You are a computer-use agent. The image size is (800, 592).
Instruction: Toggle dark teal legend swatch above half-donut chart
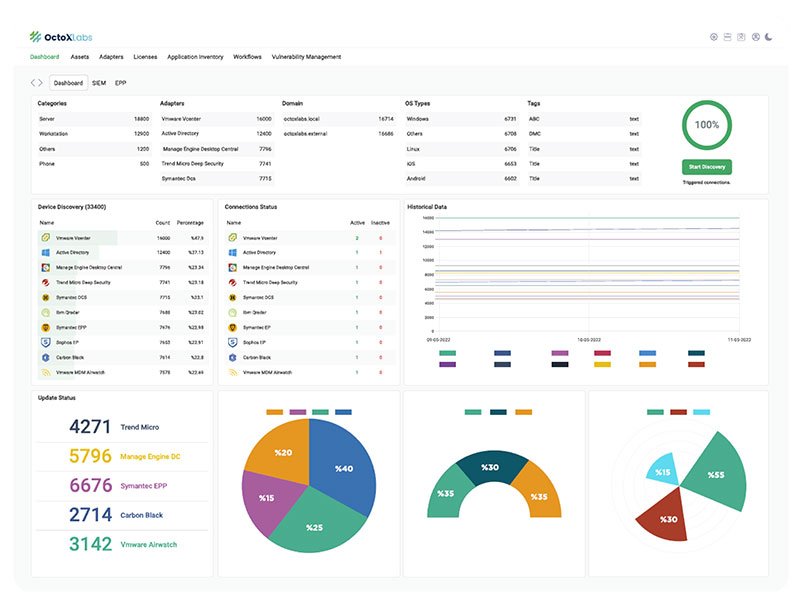click(x=498, y=412)
